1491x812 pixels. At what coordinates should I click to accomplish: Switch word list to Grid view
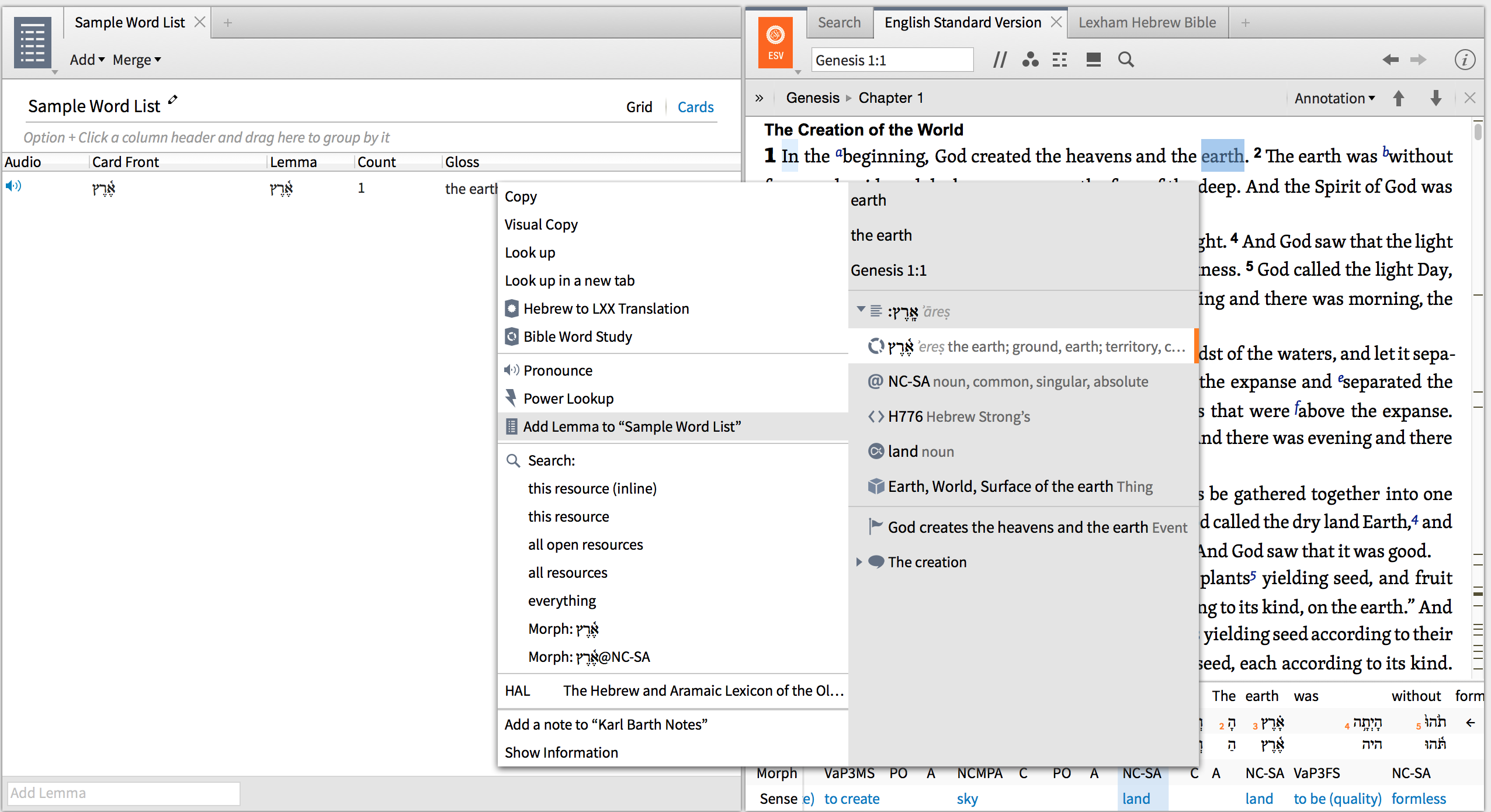pyautogui.click(x=639, y=107)
